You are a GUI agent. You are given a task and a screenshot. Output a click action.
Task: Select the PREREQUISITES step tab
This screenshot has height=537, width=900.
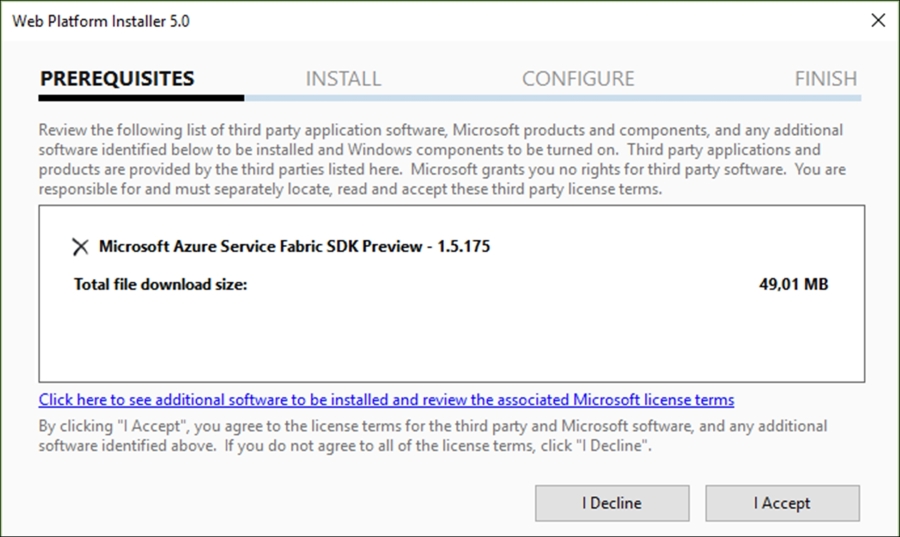pos(117,79)
